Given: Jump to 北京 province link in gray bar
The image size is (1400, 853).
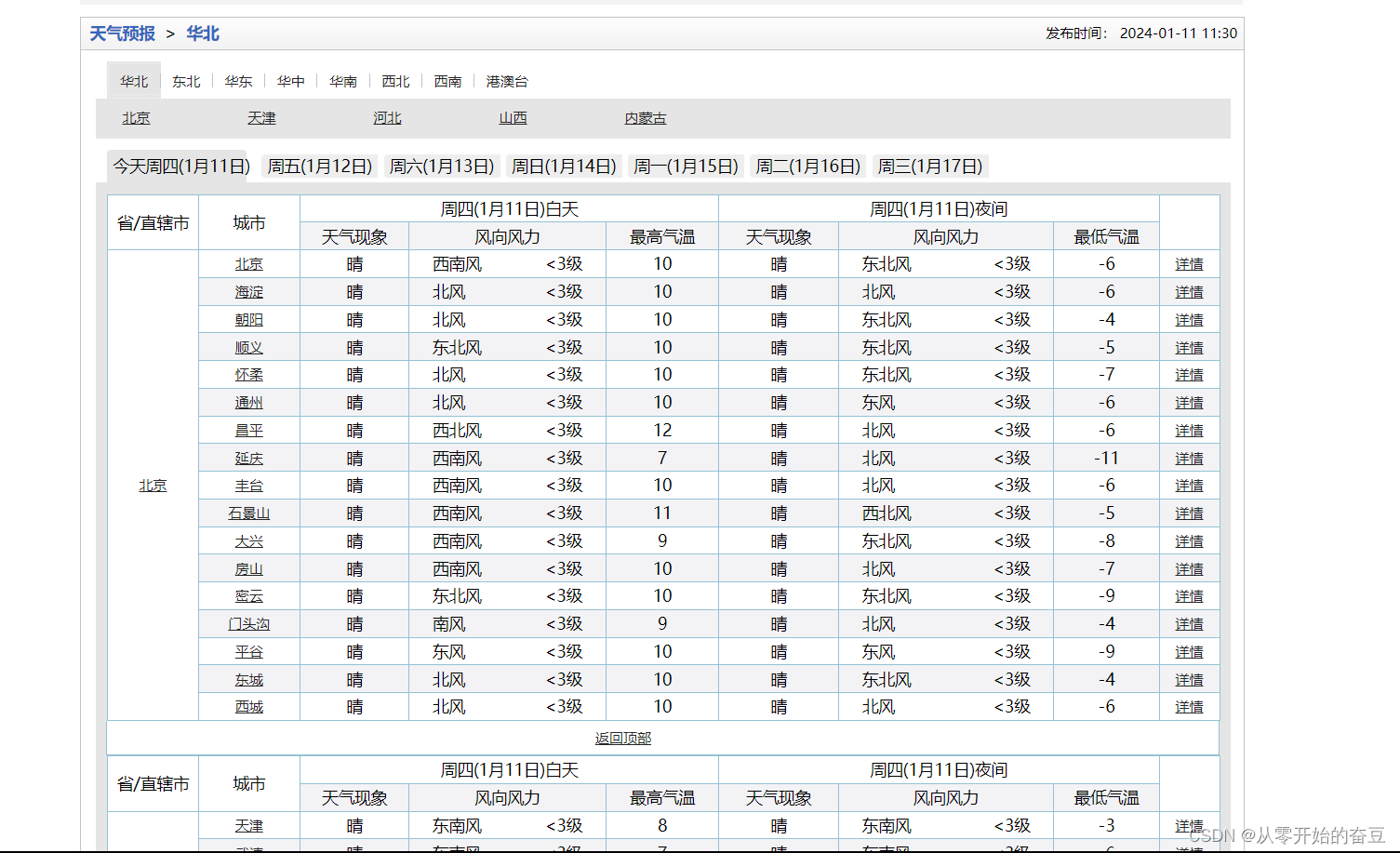Looking at the screenshot, I should [x=136, y=118].
